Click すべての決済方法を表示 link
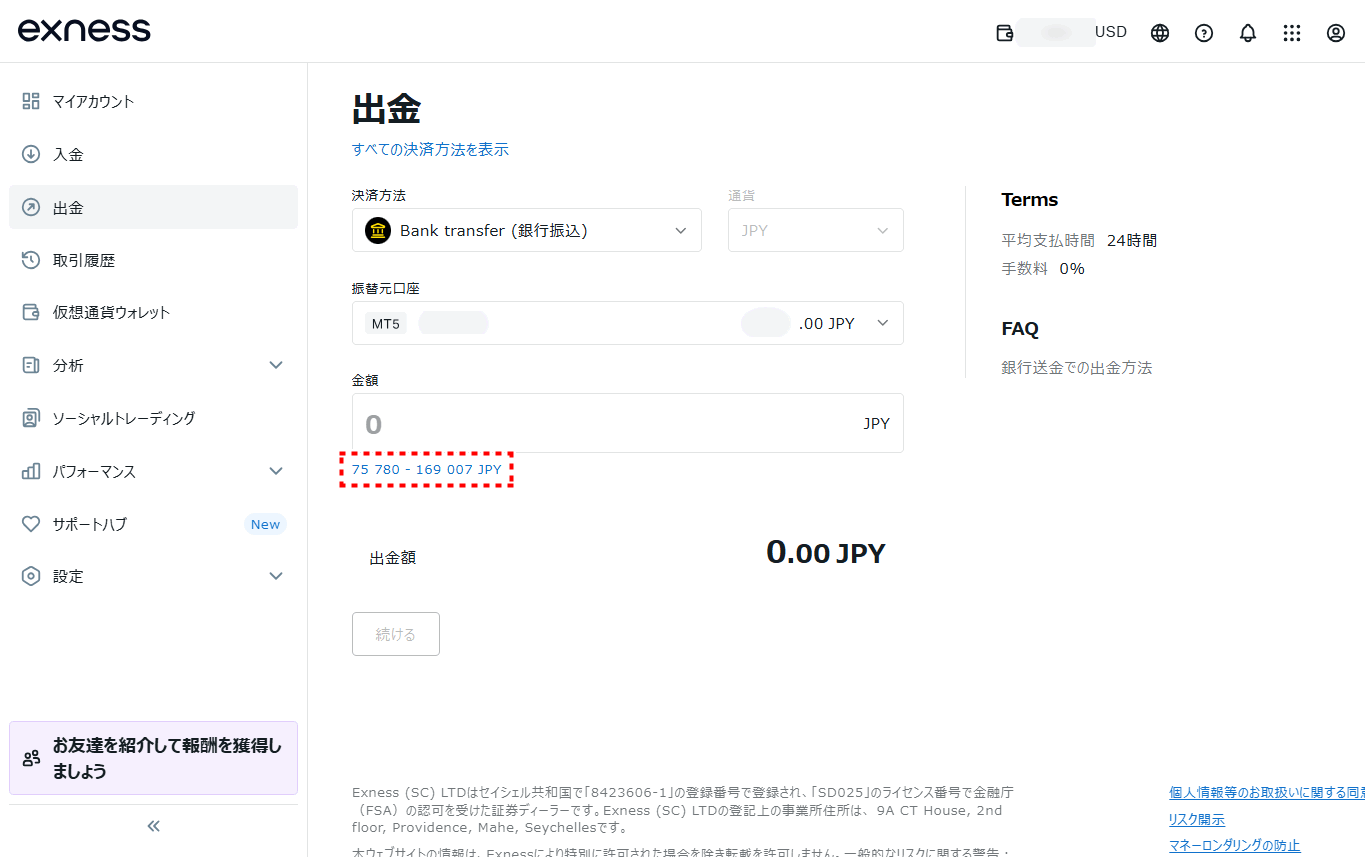This screenshot has width=1365, height=857. pyautogui.click(x=430, y=150)
